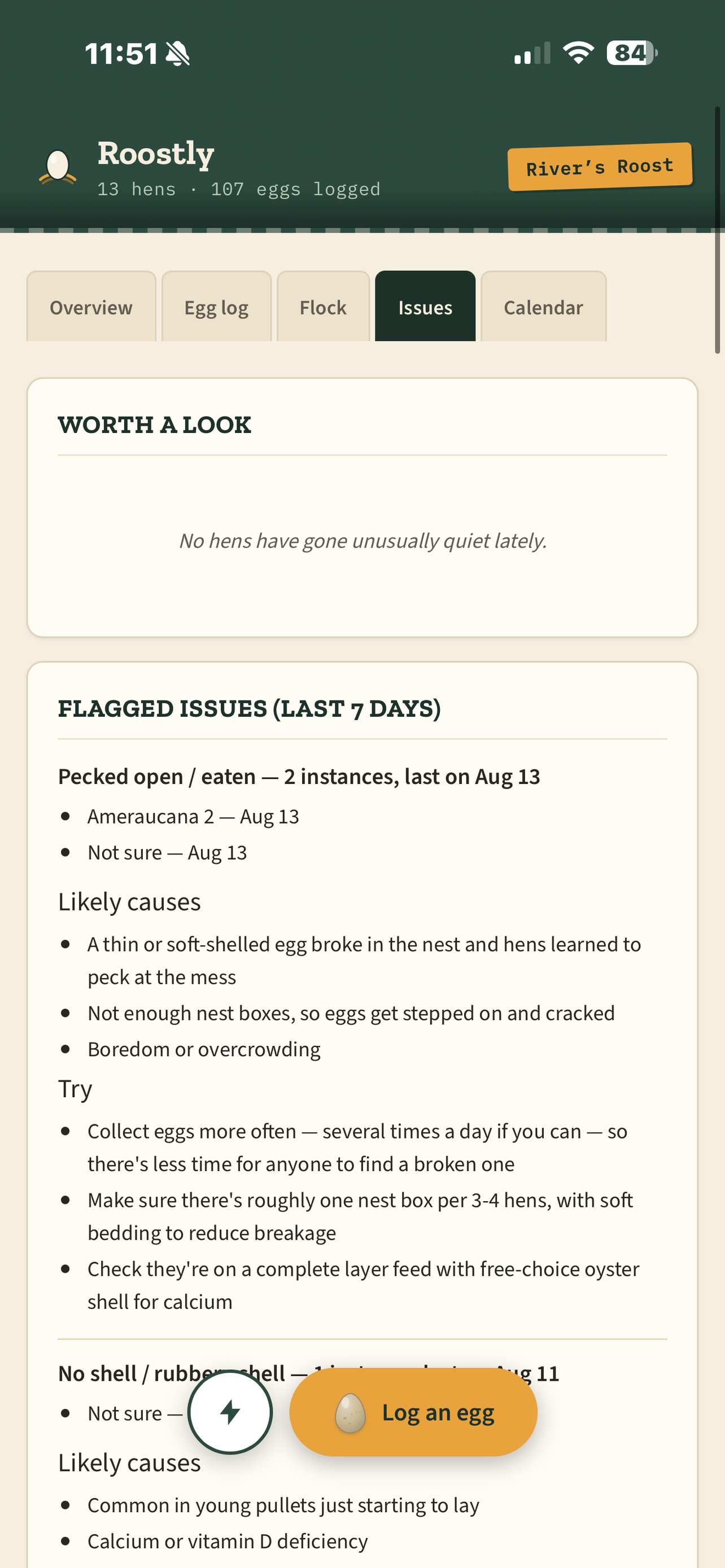This screenshot has height=1568, width=725.
Task: Tap the egg icon in Log an egg
Action: (x=350, y=1413)
